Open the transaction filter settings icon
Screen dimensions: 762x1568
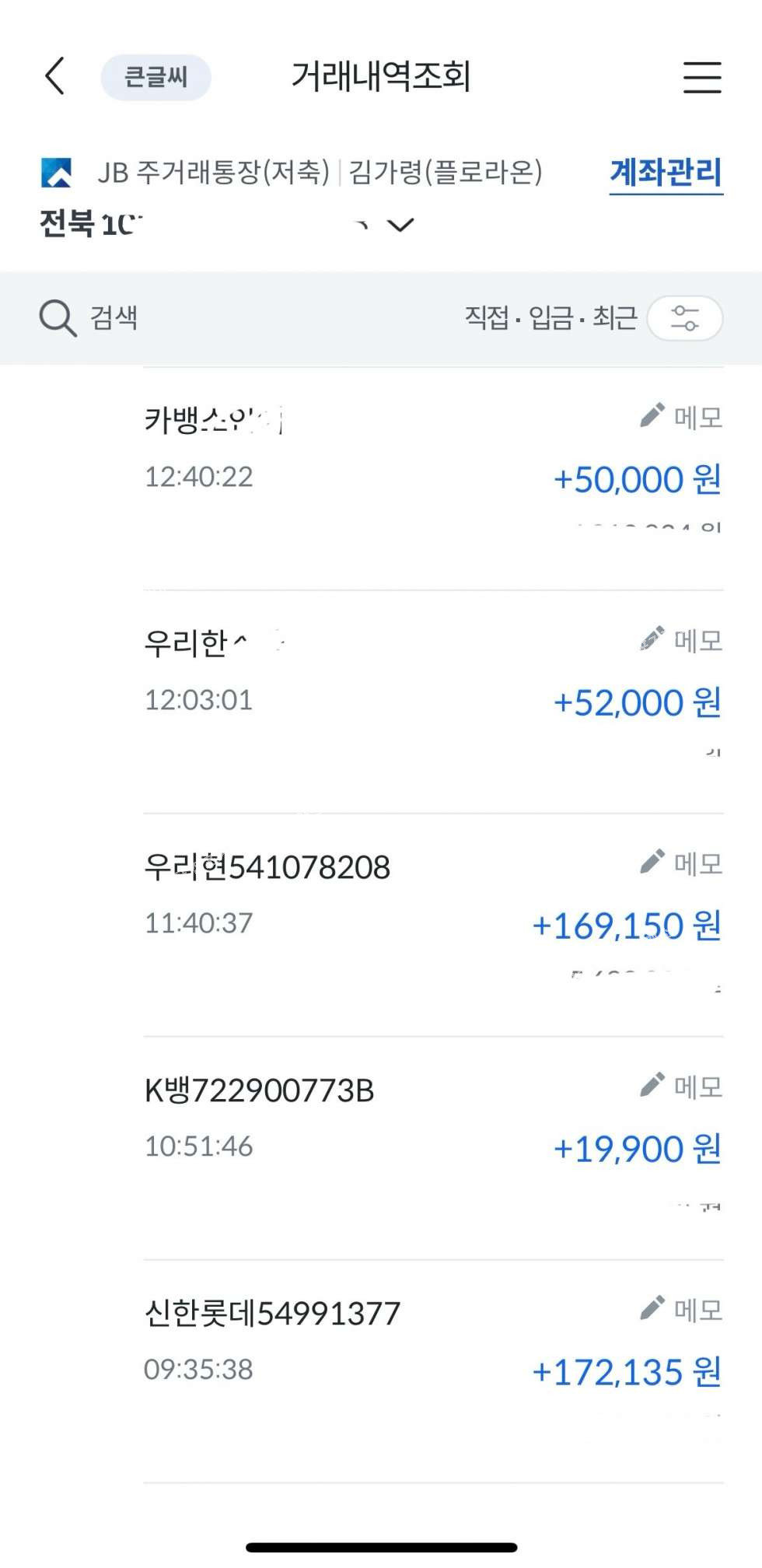pos(685,318)
